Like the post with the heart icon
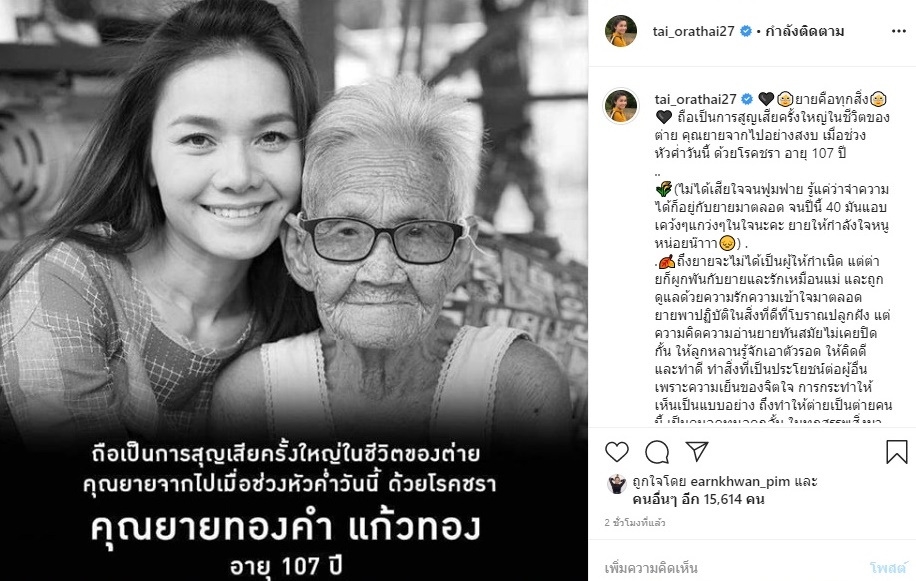Screen dimensions: 916x581 [616, 451]
